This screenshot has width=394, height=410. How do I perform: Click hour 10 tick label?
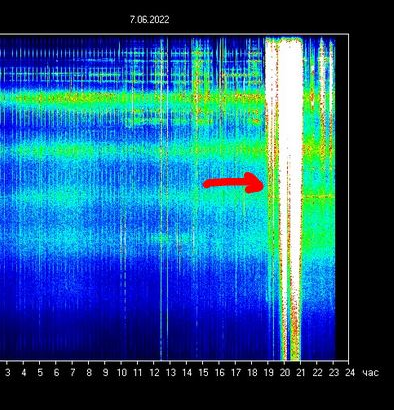(122, 372)
